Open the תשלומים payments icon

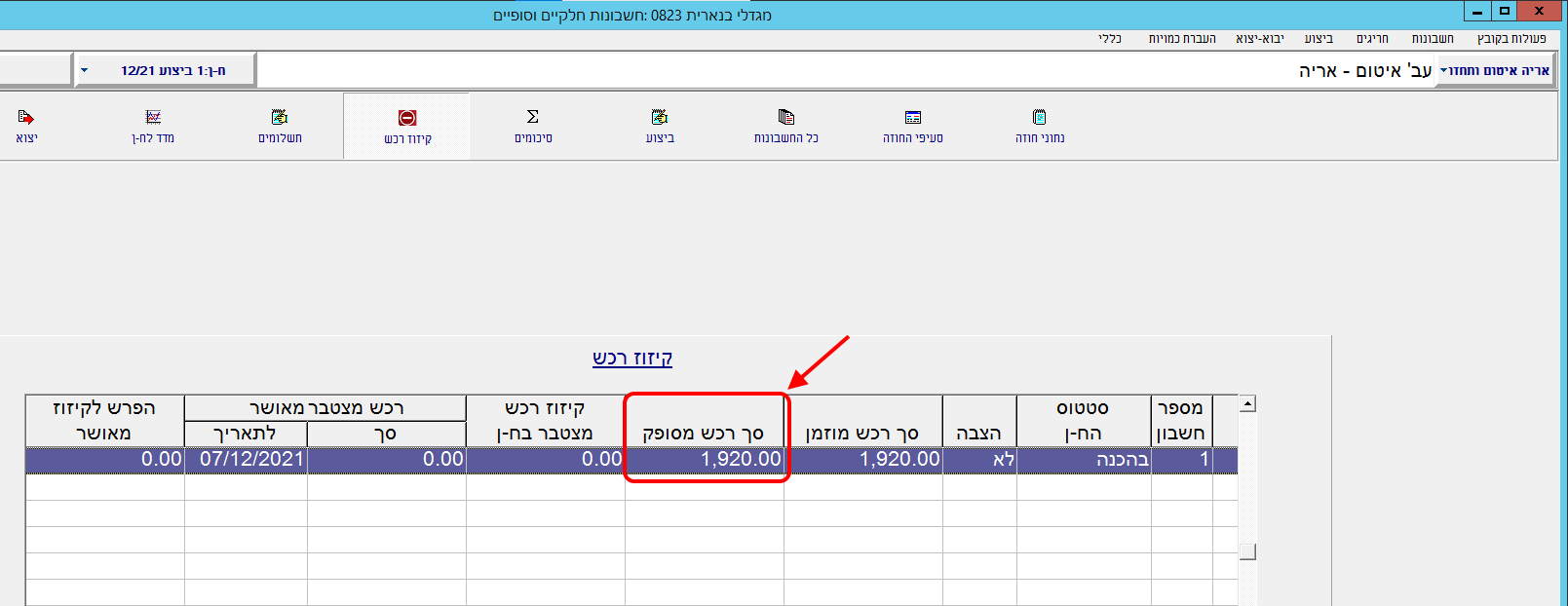tap(280, 126)
